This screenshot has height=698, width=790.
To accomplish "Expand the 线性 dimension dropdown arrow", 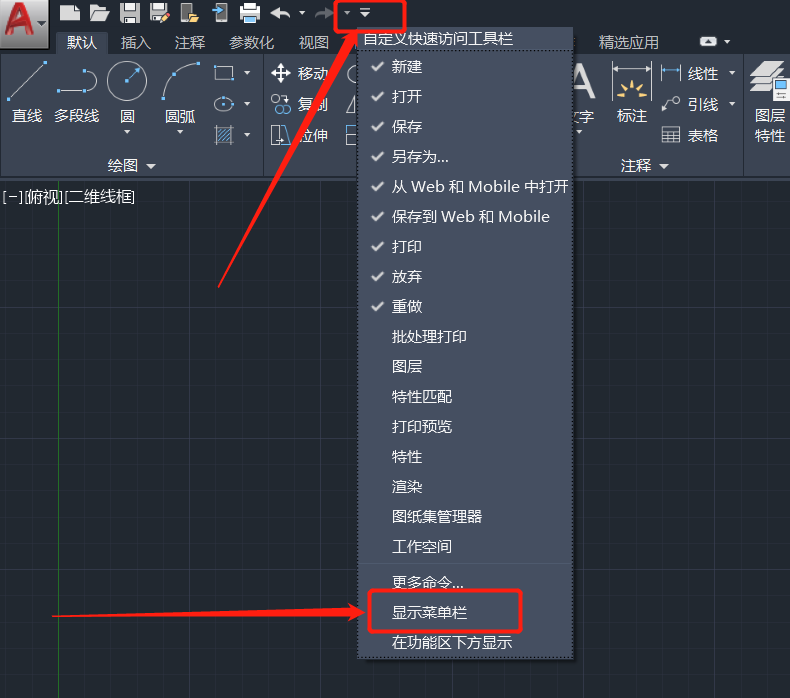I will tap(732, 74).
